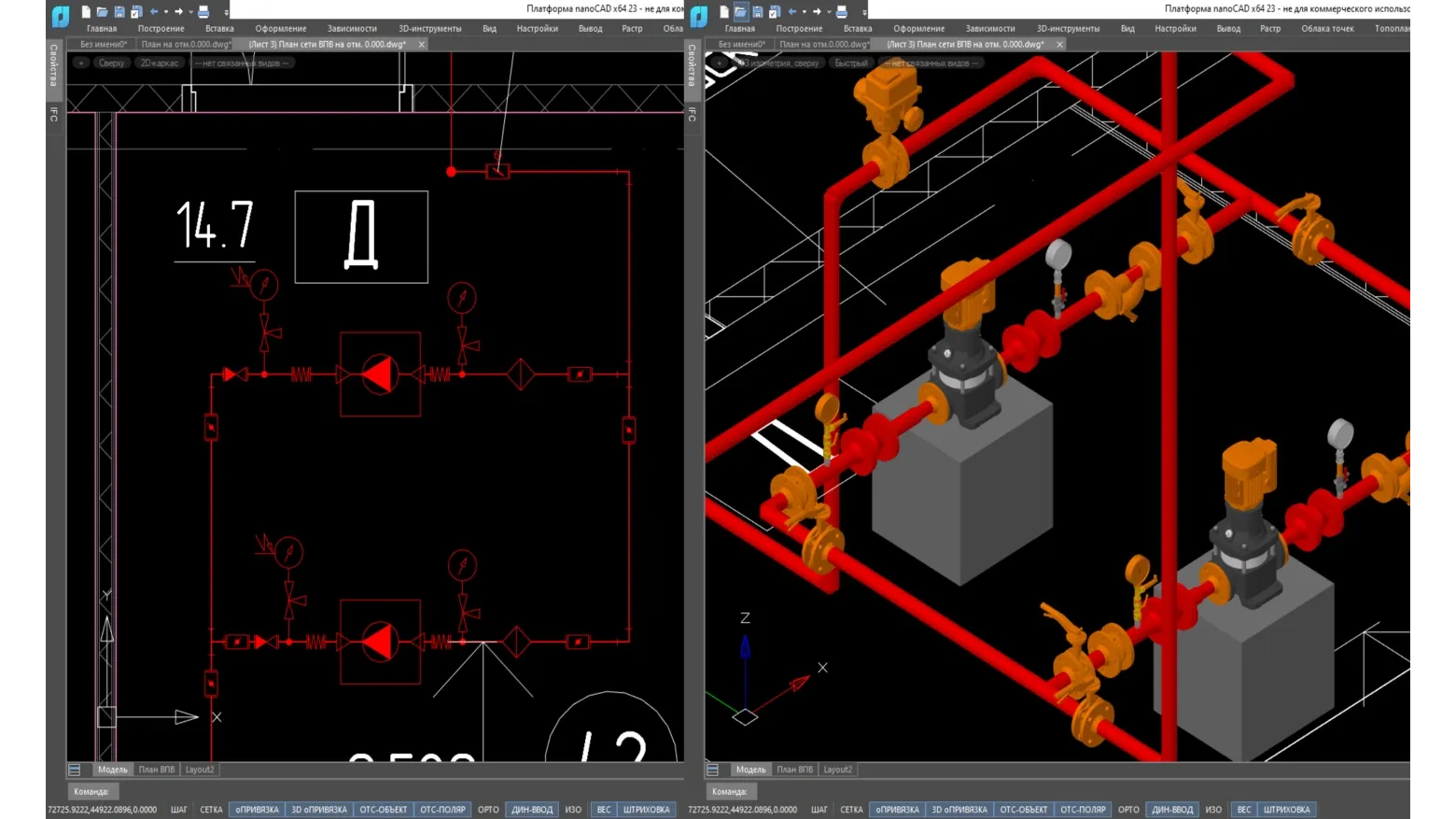This screenshot has width=1456, height=819.
Task: Click the Save icon in left window
Action: click(119, 12)
